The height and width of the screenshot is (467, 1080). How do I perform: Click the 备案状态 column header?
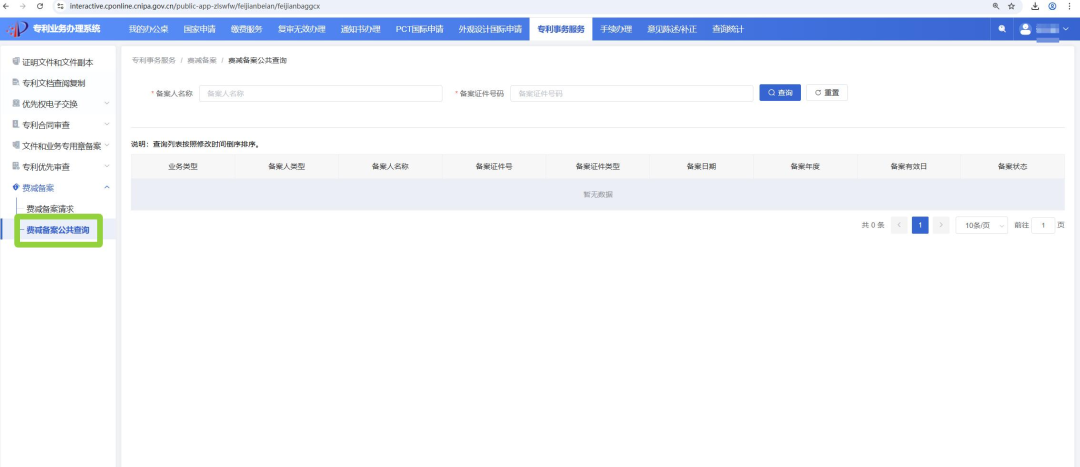(x=1012, y=167)
